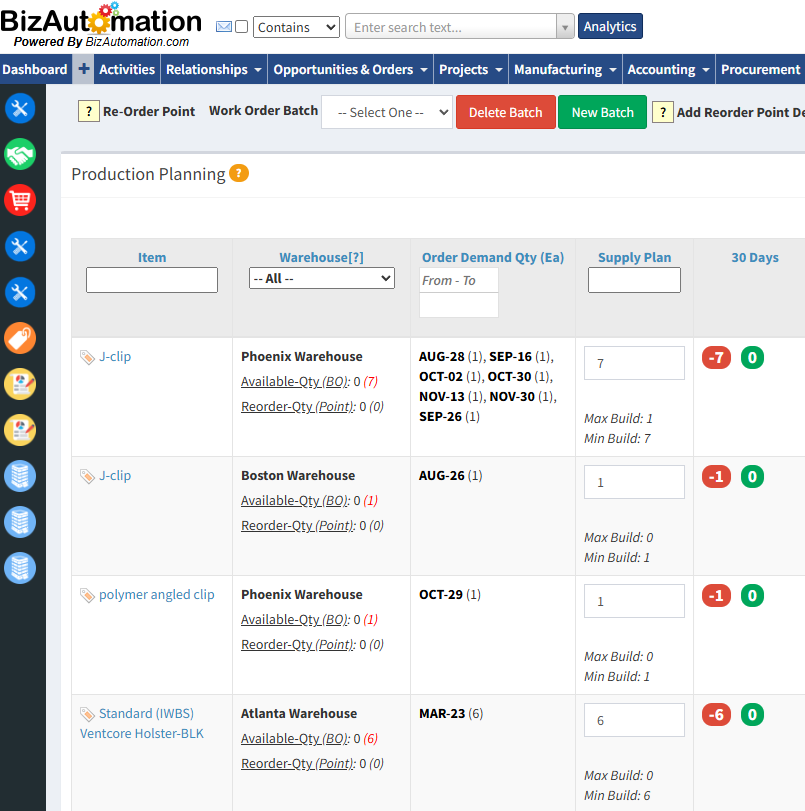
Task: Open the red shopping cart sidebar icon
Action: point(20,200)
